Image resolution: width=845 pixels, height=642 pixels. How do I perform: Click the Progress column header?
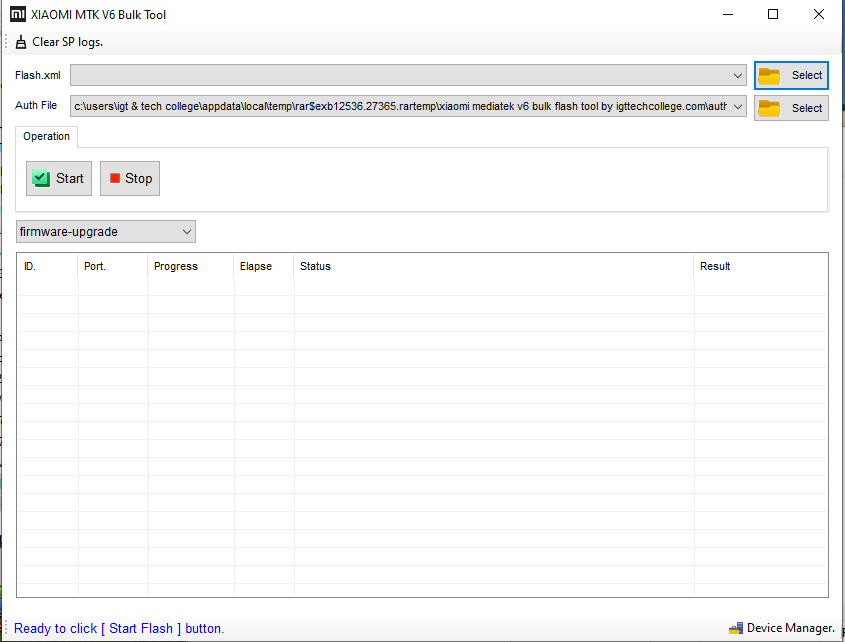pos(176,266)
